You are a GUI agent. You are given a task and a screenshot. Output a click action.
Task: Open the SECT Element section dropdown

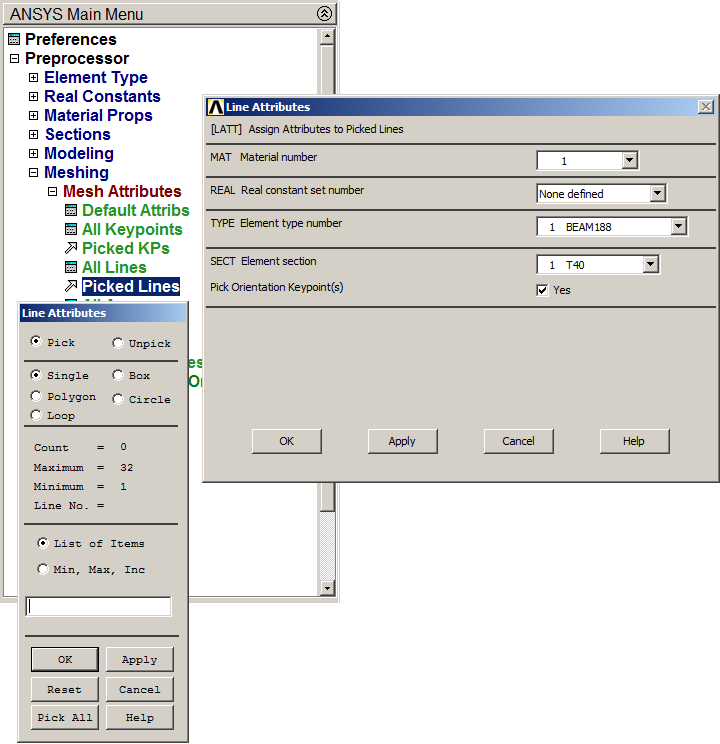[x=651, y=265]
